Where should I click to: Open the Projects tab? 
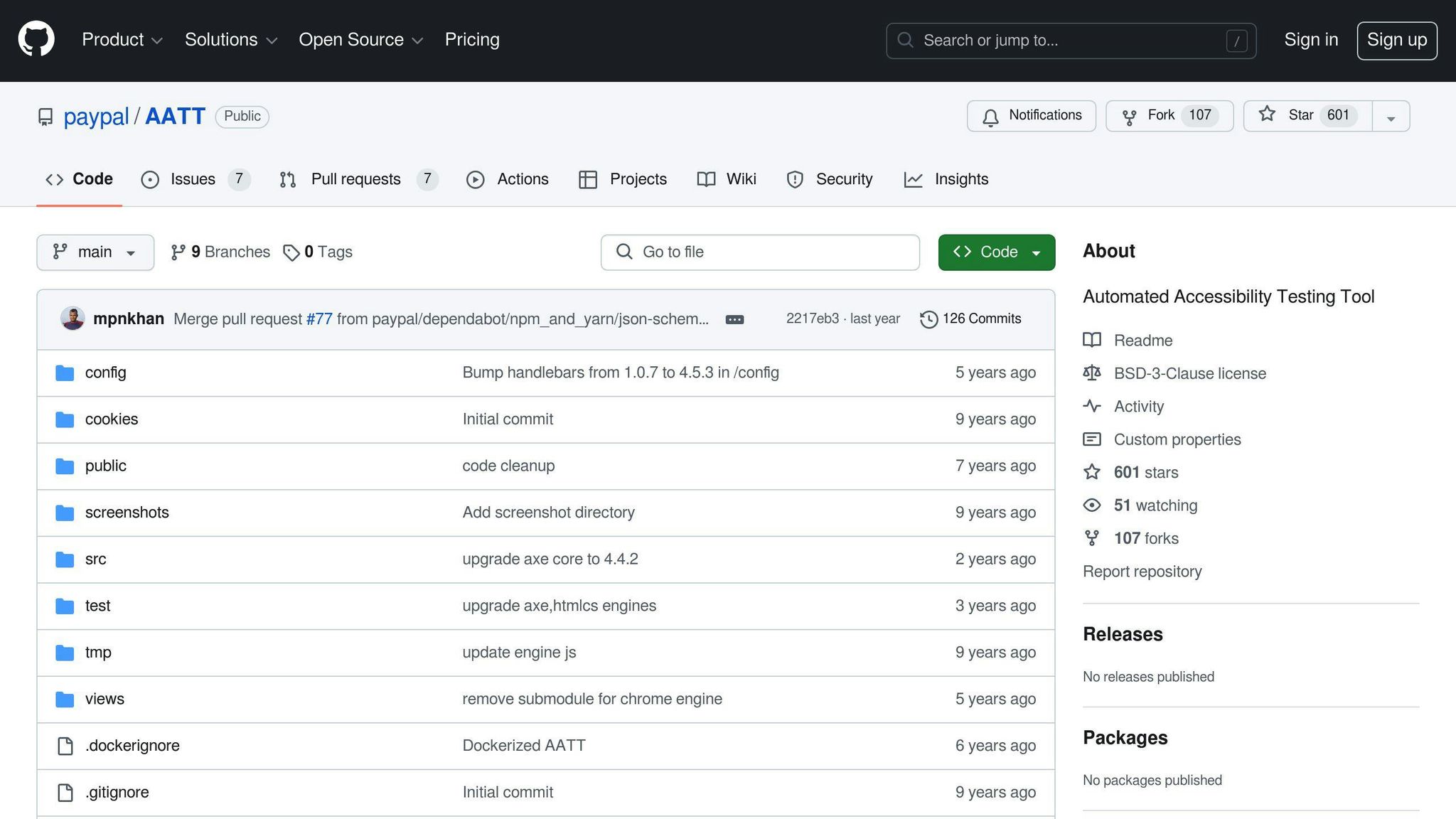(x=623, y=179)
